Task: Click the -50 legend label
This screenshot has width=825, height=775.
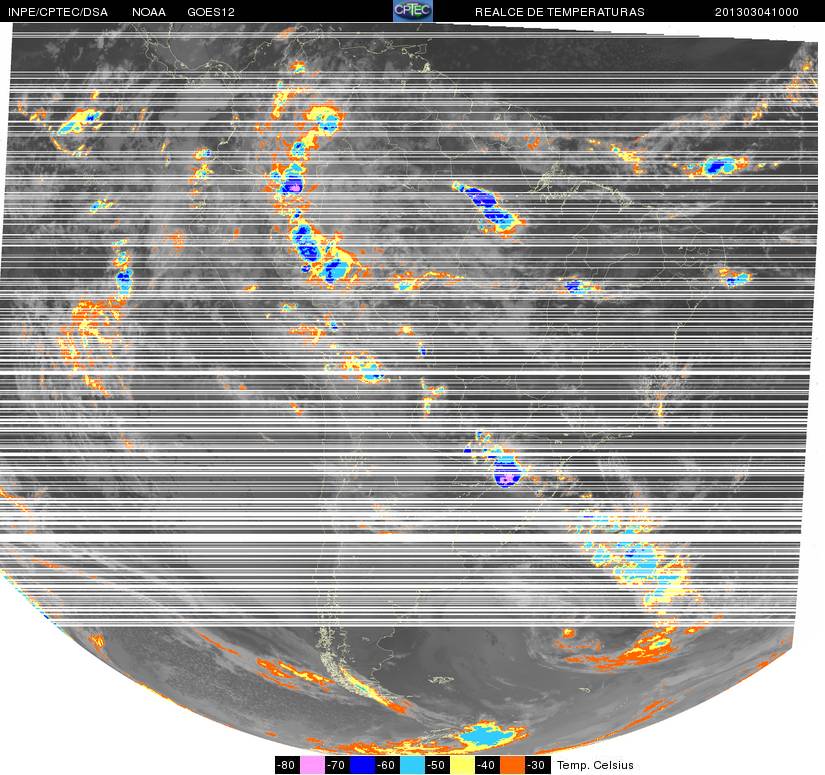Action: [x=438, y=765]
